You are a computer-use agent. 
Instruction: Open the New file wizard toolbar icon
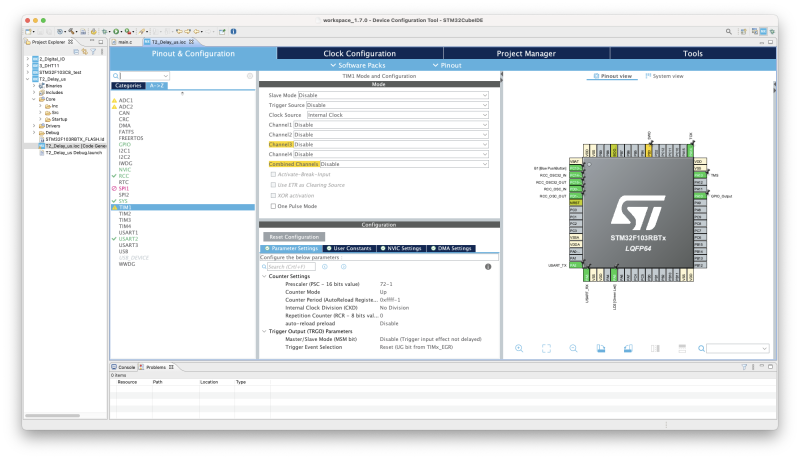(28, 32)
